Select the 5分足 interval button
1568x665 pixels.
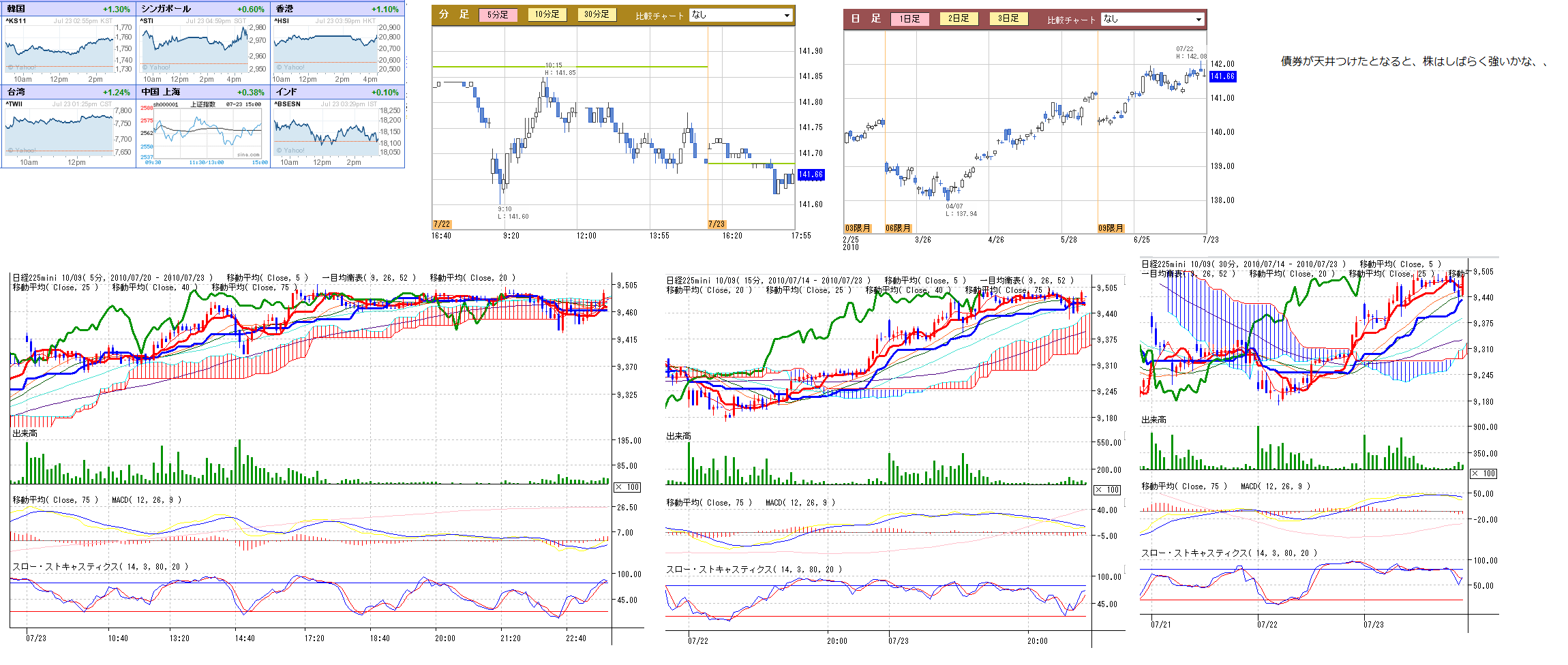(x=498, y=15)
